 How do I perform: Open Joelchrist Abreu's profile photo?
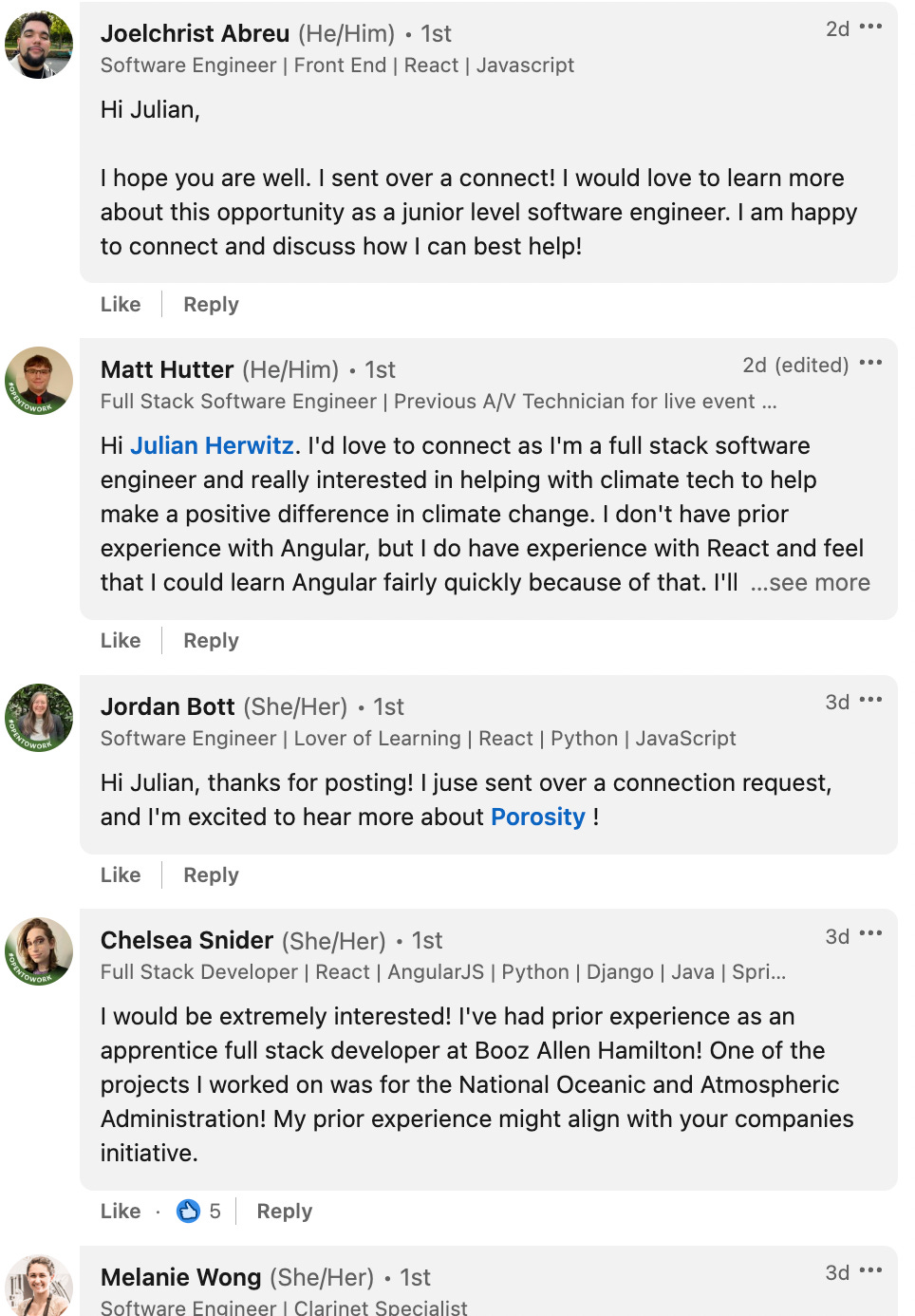pyautogui.click(x=39, y=45)
